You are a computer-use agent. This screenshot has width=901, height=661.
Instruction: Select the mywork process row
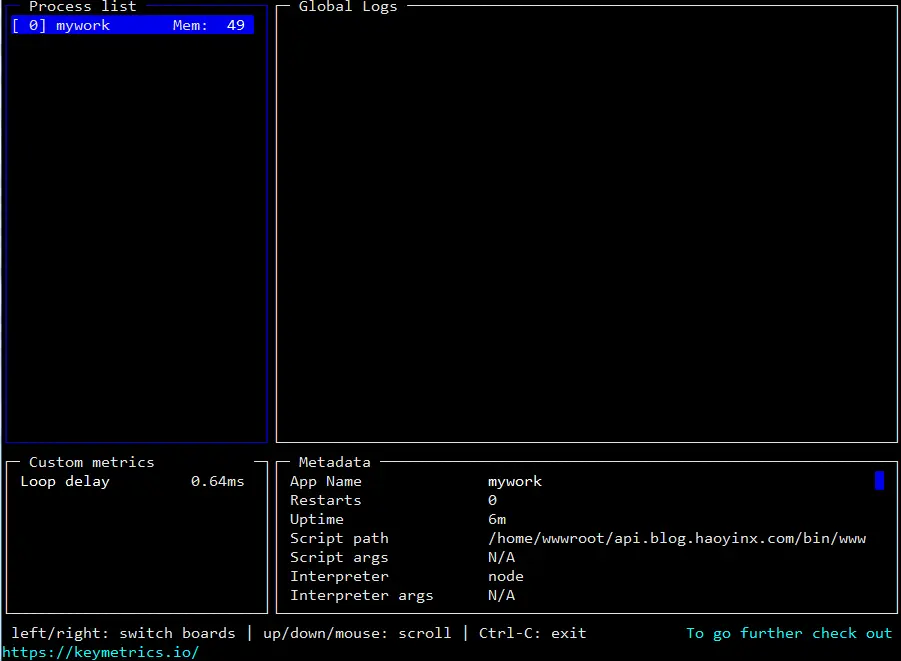coord(132,25)
